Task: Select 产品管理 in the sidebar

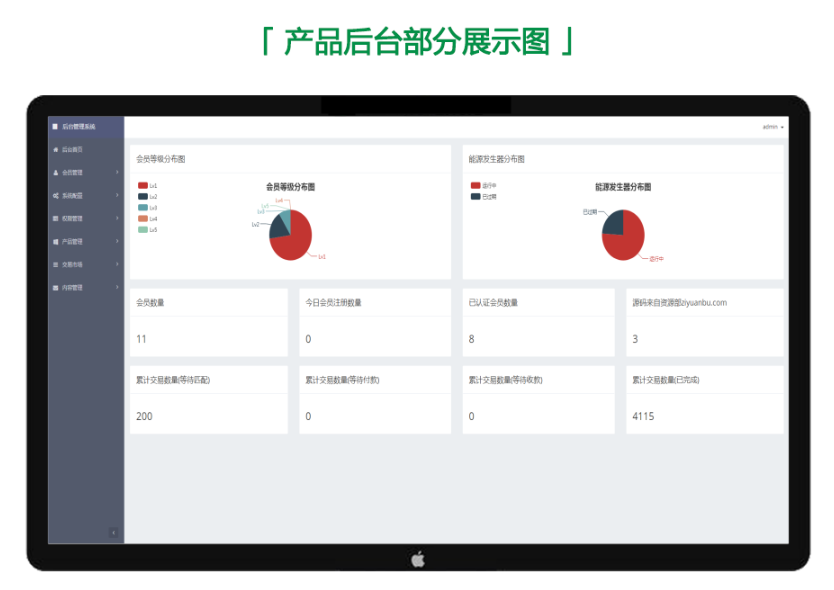Action: pos(73,241)
